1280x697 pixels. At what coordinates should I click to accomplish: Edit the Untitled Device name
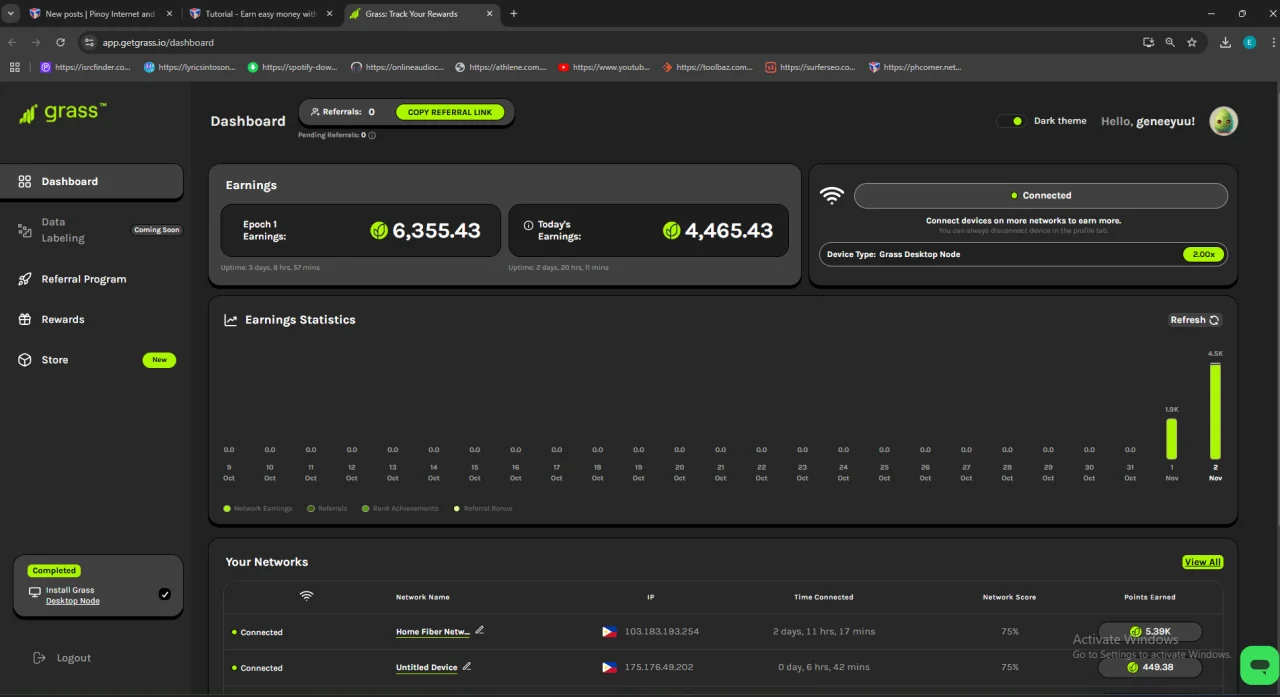click(467, 666)
